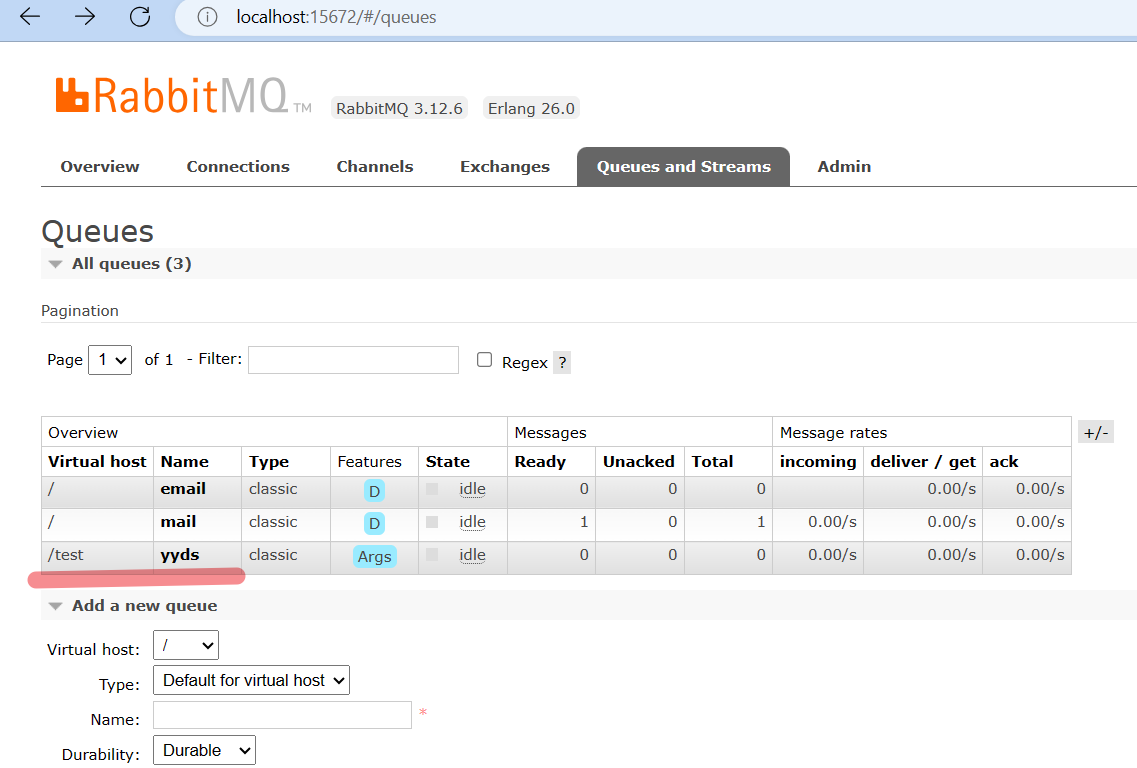Sort by the Type column header
This screenshot has width=1137, height=768.
(x=269, y=462)
